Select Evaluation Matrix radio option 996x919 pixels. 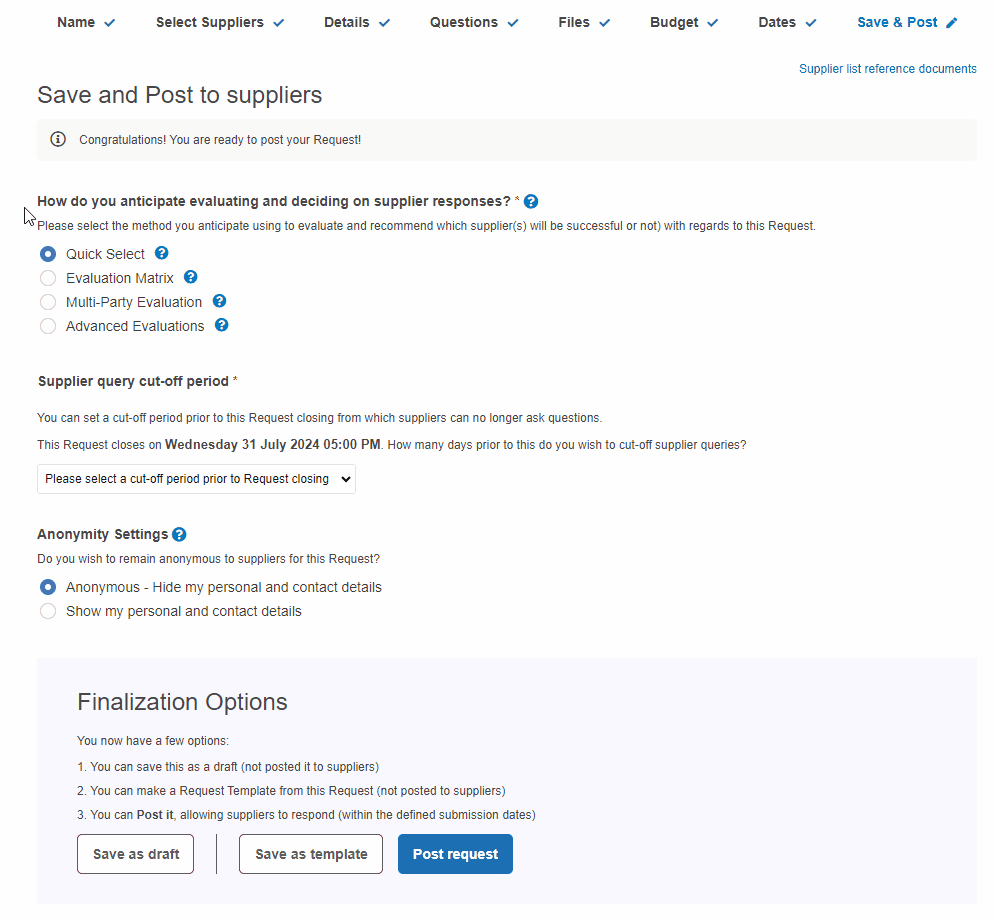tap(48, 278)
